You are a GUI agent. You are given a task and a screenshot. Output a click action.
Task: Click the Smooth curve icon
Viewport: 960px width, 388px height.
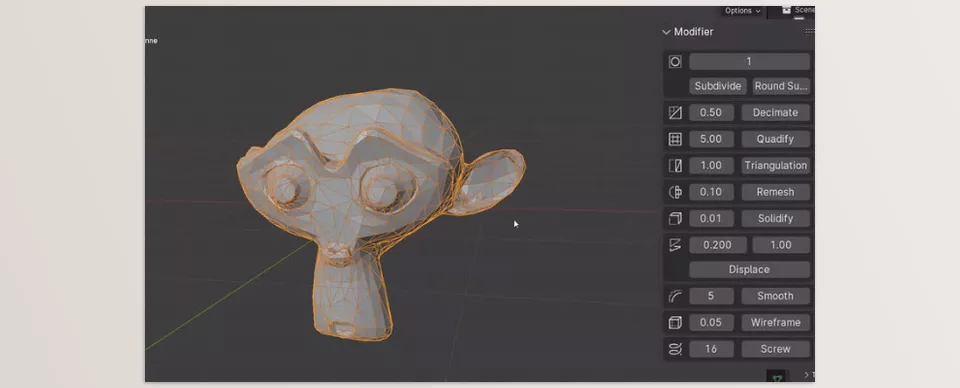[x=675, y=296]
